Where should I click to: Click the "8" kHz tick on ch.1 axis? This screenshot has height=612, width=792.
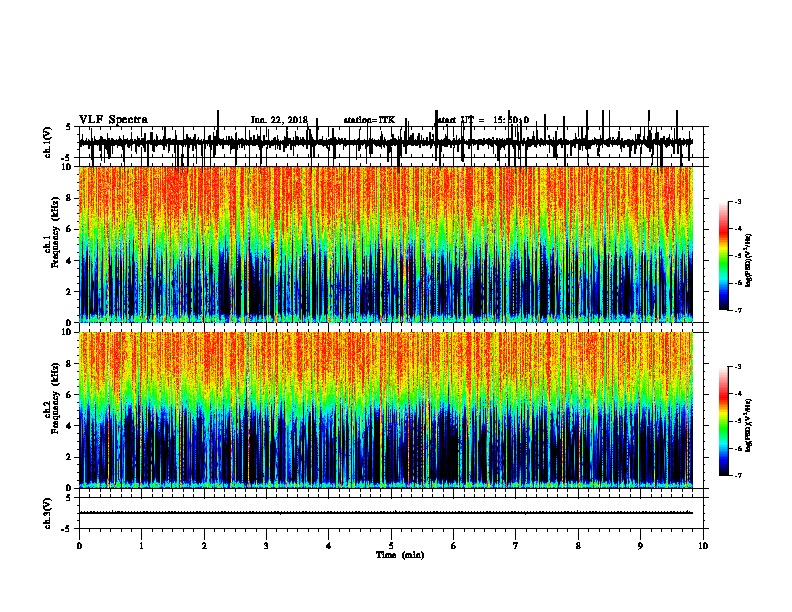click(70, 198)
